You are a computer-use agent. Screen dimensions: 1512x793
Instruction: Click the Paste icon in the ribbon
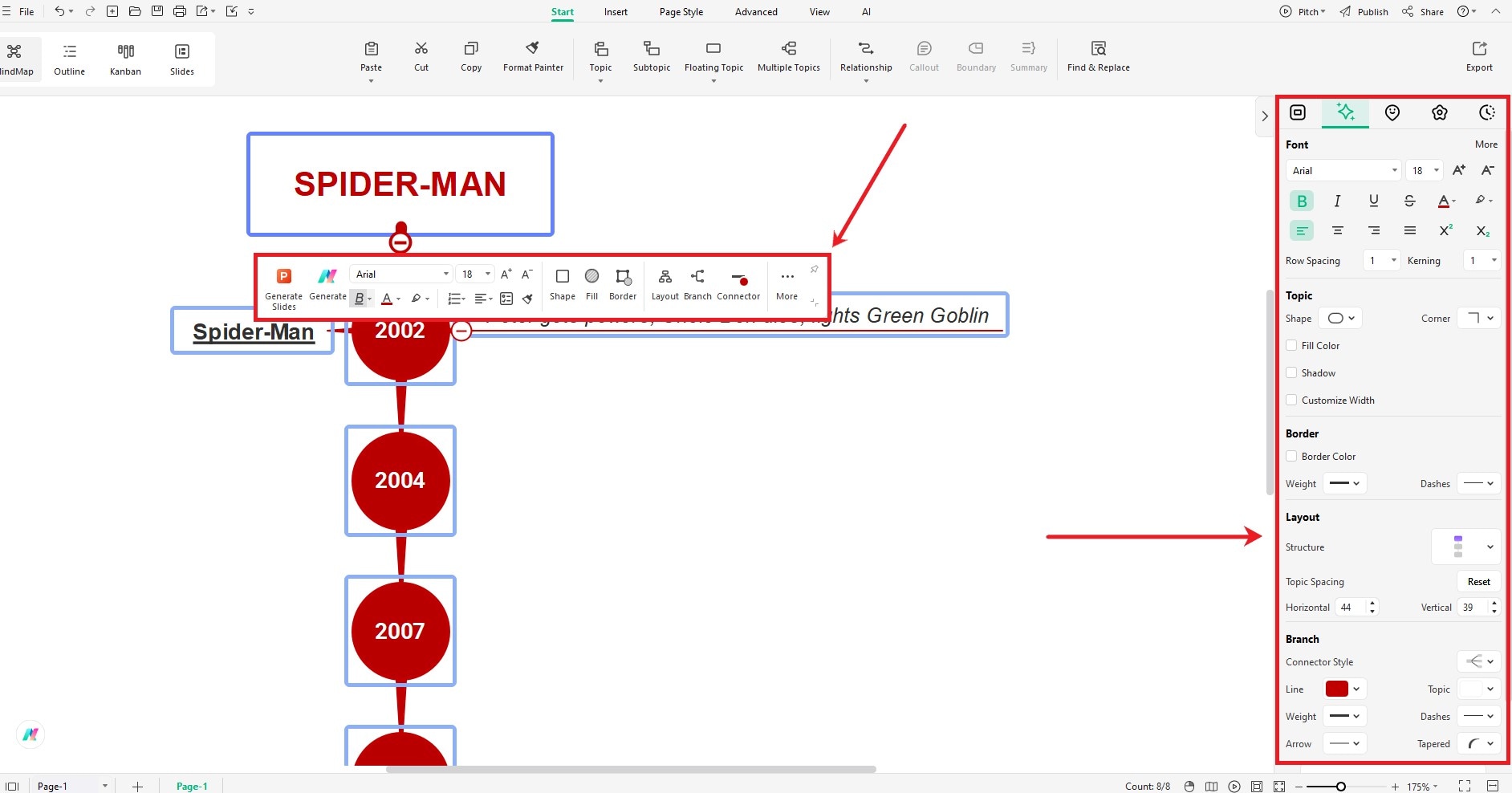pyautogui.click(x=371, y=49)
